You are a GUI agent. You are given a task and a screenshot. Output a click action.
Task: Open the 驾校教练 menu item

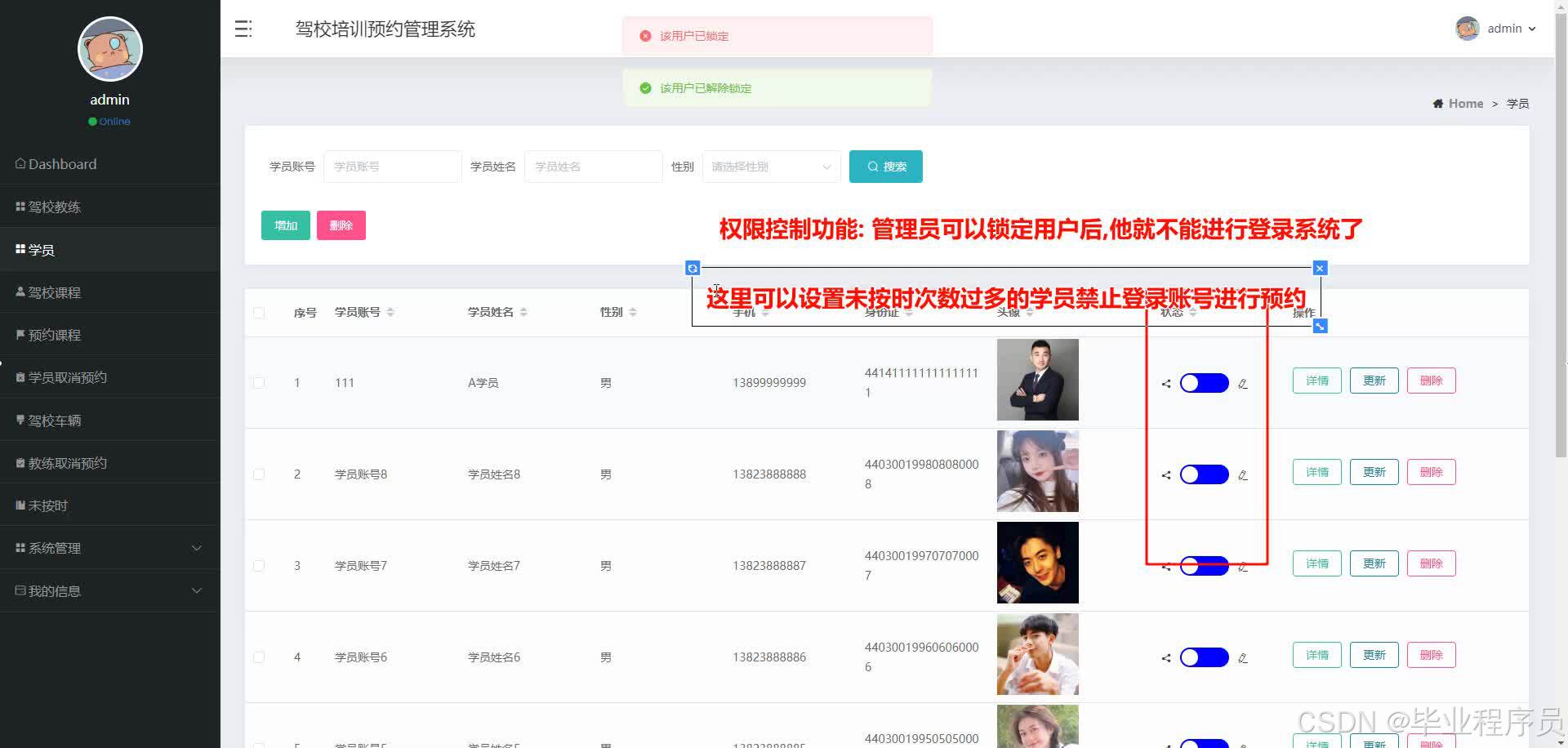point(110,207)
